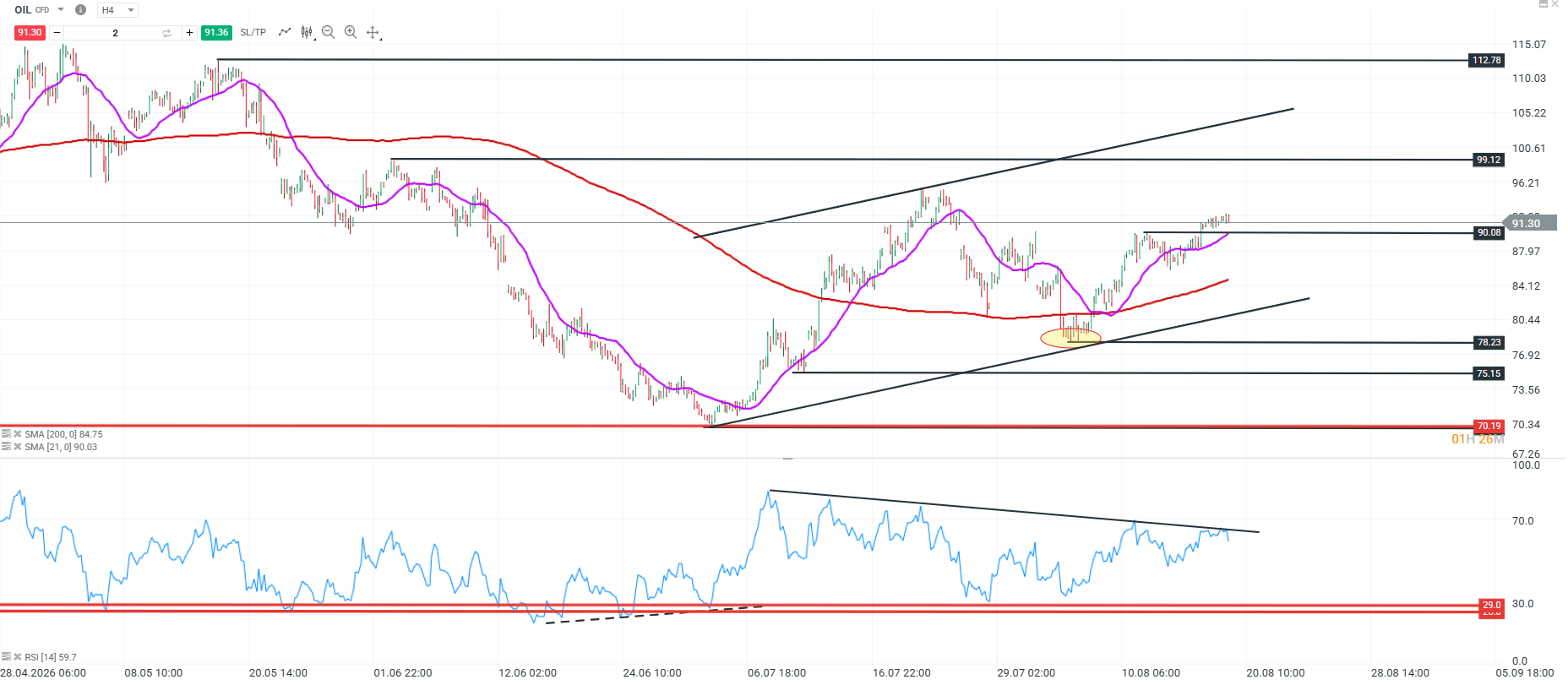Image resolution: width=1568 pixels, height=685 pixels.
Task: Select the red 29.0 RSI level label
Action: [1492, 606]
